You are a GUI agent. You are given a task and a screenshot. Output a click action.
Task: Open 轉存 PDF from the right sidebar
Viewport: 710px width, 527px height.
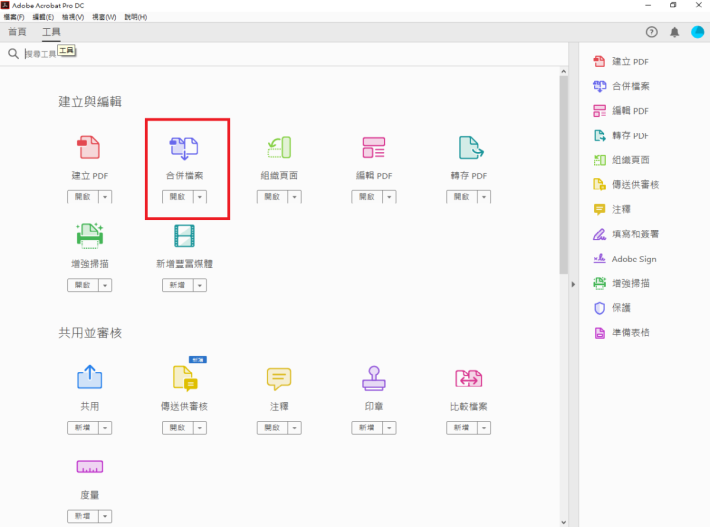click(621, 135)
